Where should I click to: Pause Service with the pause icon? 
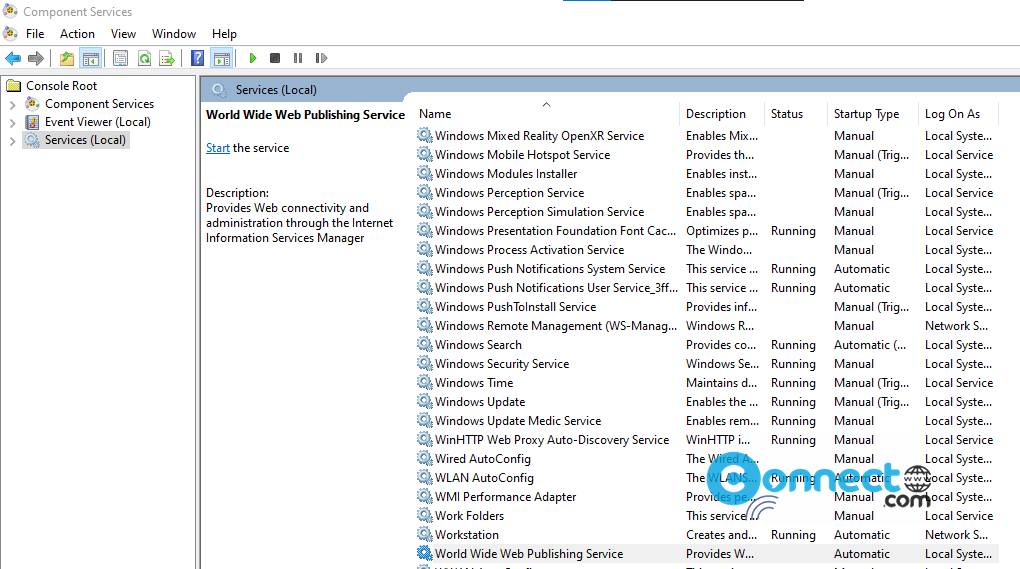pyautogui.click(x=298, y=59)
